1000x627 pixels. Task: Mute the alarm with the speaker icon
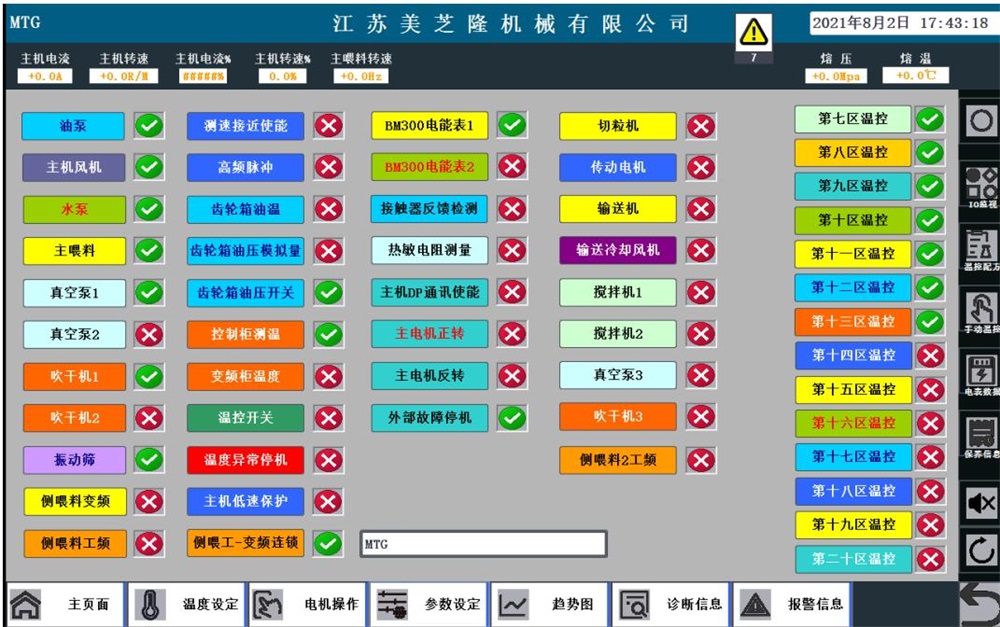tap(981, 502)
